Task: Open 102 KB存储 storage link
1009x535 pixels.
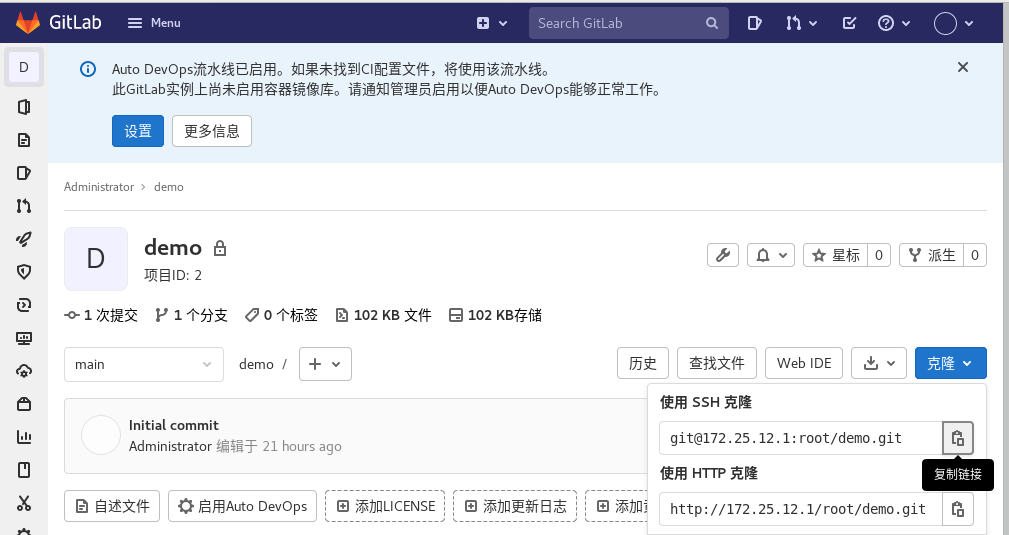Action: (x=495, y=315)
